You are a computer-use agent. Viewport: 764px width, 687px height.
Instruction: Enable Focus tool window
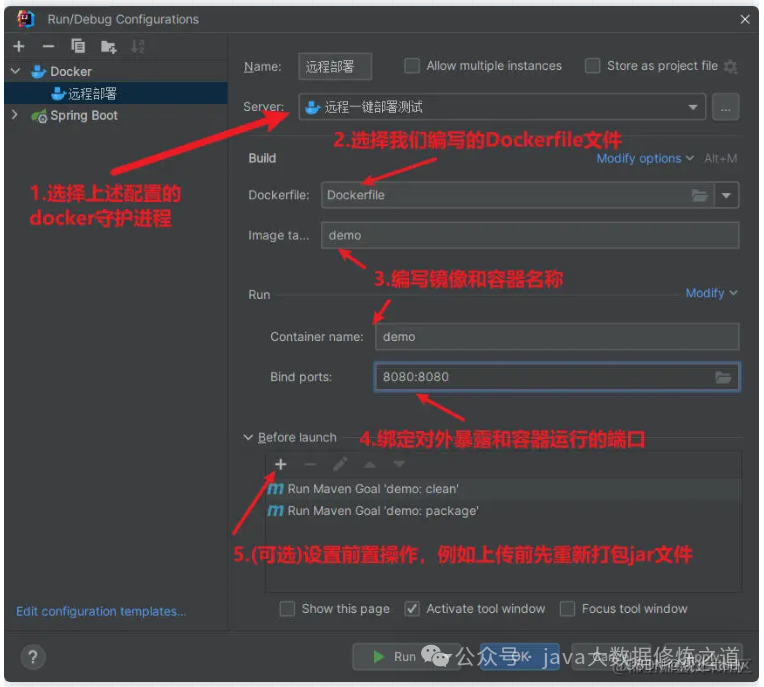click(567, 609)
